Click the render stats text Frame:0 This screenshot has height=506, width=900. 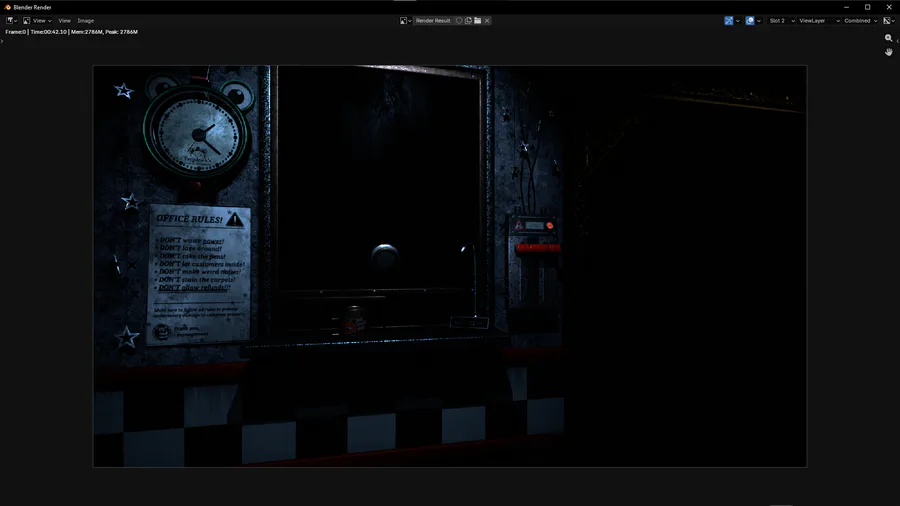pos(15,32)
